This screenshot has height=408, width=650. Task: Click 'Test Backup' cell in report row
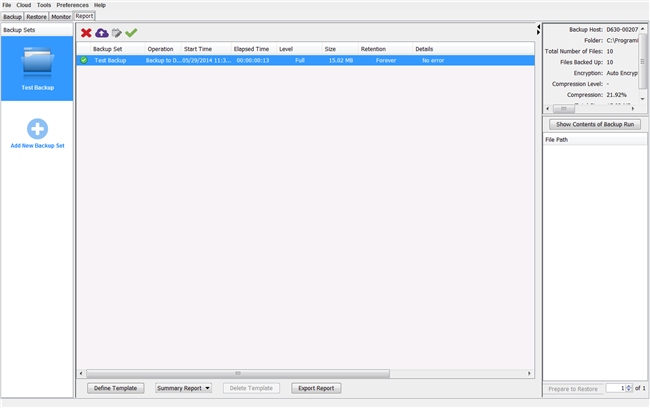point(110,60)
